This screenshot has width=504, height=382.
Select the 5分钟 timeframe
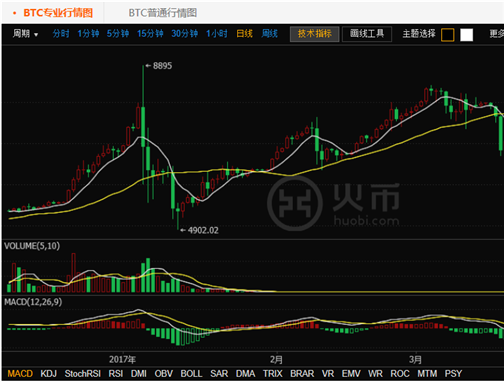pyautogui.click(x=118, y=34)
